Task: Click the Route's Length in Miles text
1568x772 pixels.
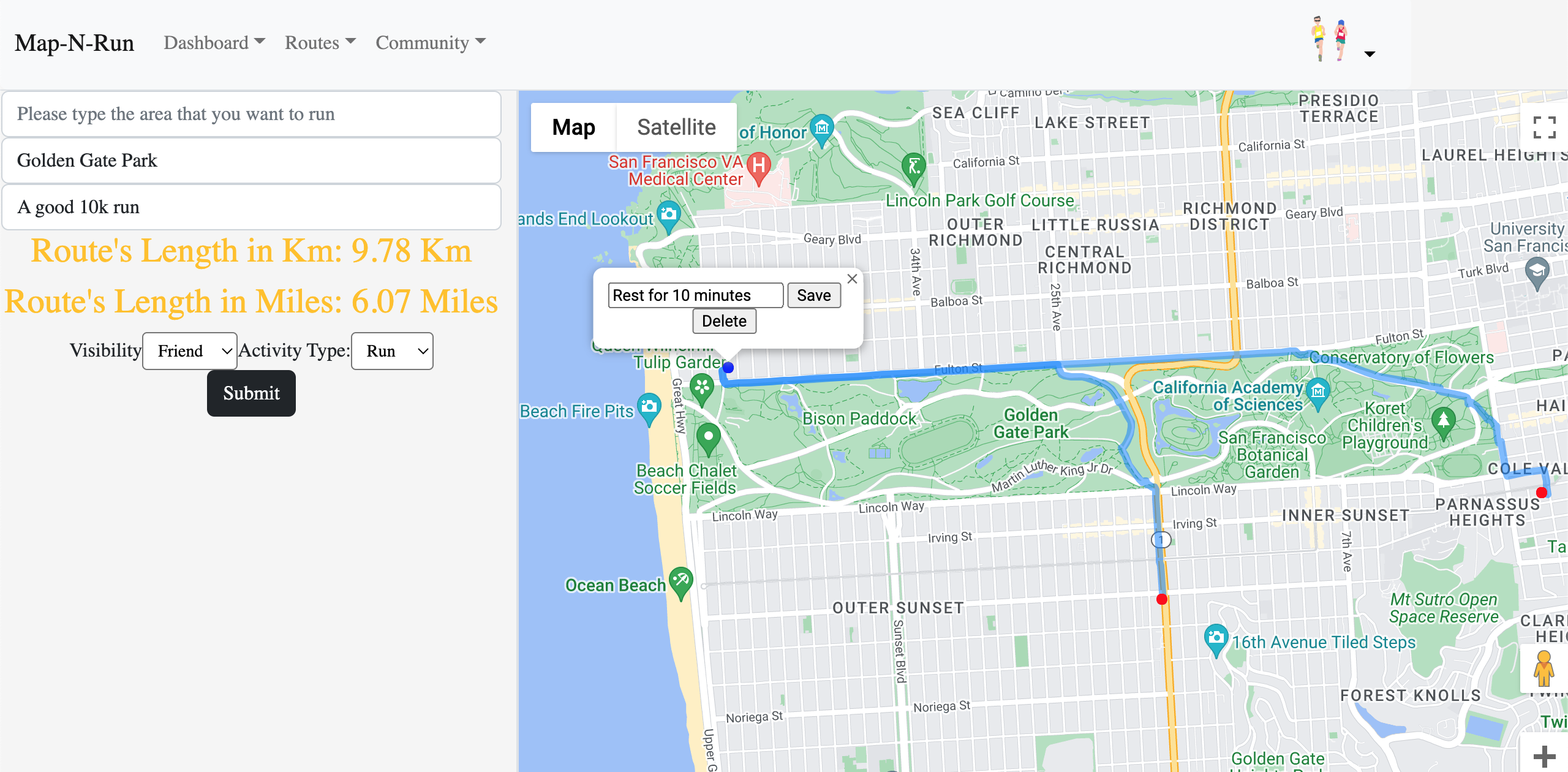Action: 251,301
